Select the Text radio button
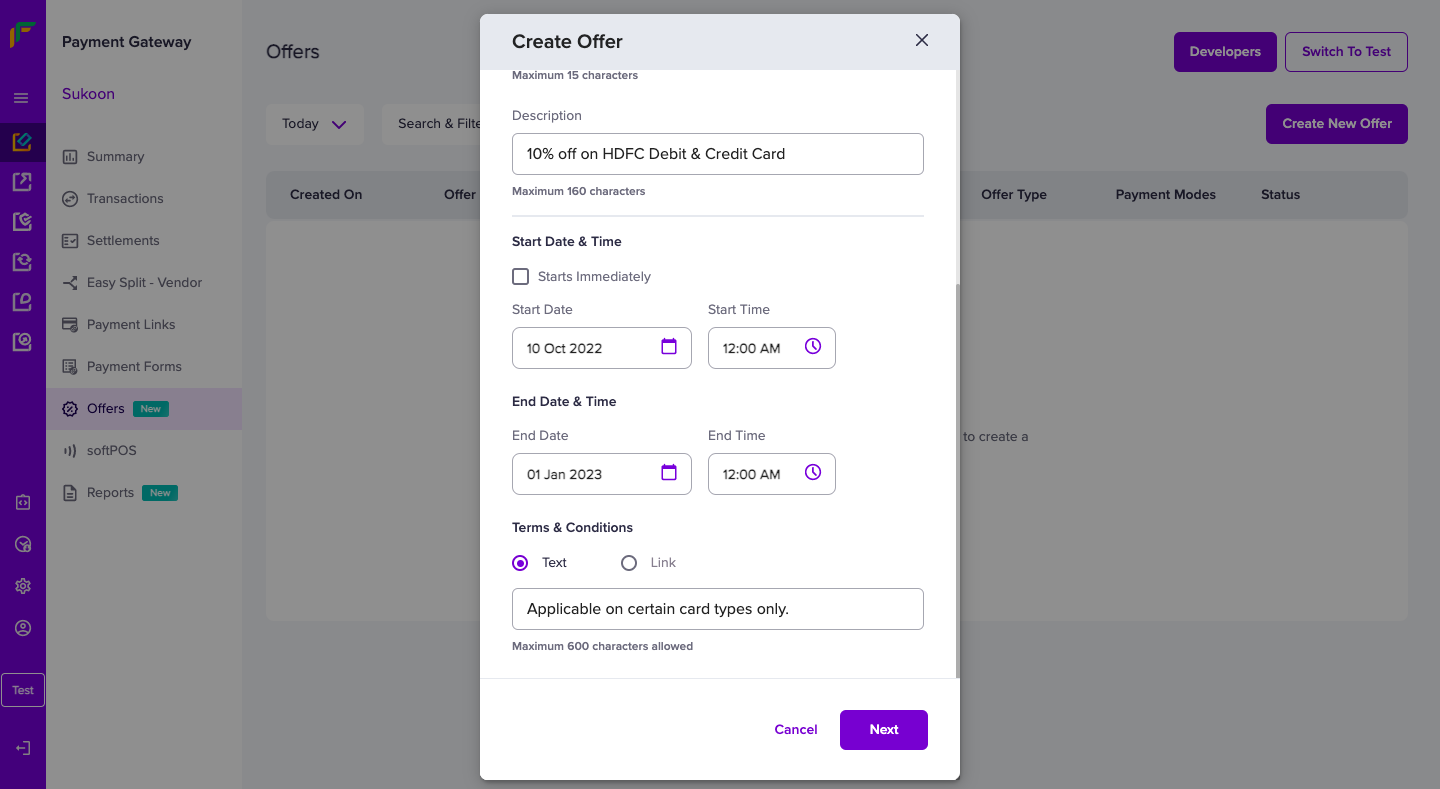The height and width of the screenshot is (789, 1440). [x=519, y=562]
